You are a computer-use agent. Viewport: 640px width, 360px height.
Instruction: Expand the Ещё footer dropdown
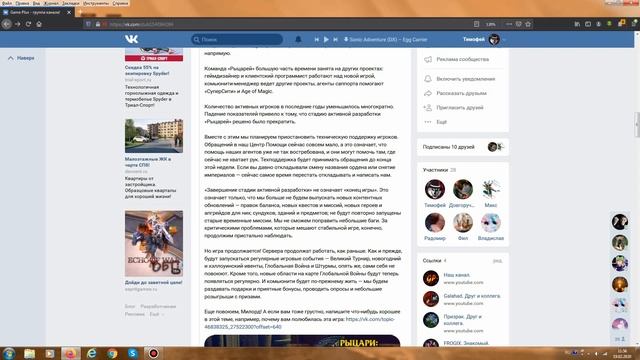[157, 314]
